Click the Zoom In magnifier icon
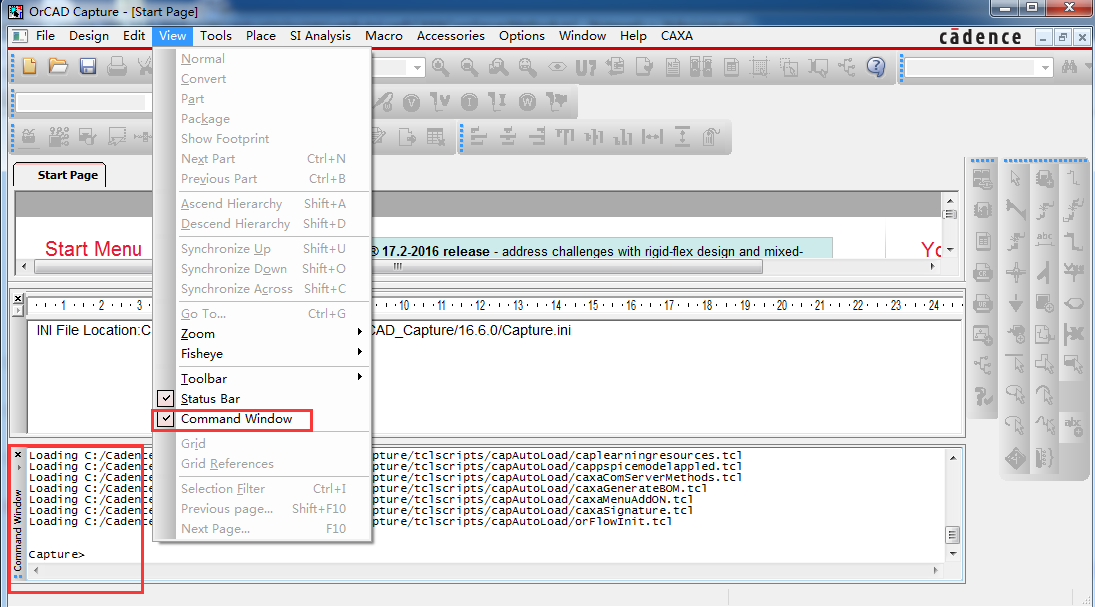1095x607 pixels. point(440,67)
